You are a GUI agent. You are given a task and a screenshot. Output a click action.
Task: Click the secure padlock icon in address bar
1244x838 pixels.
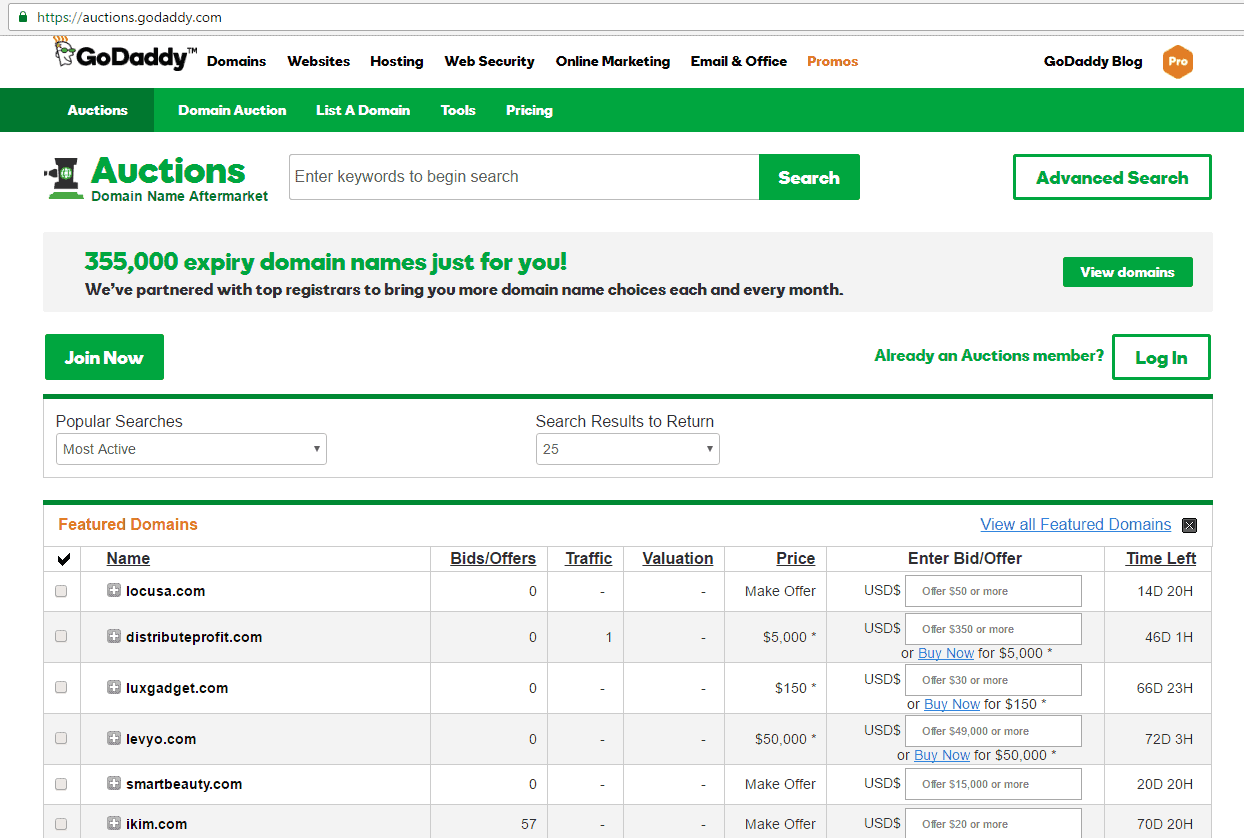point(23,17)
